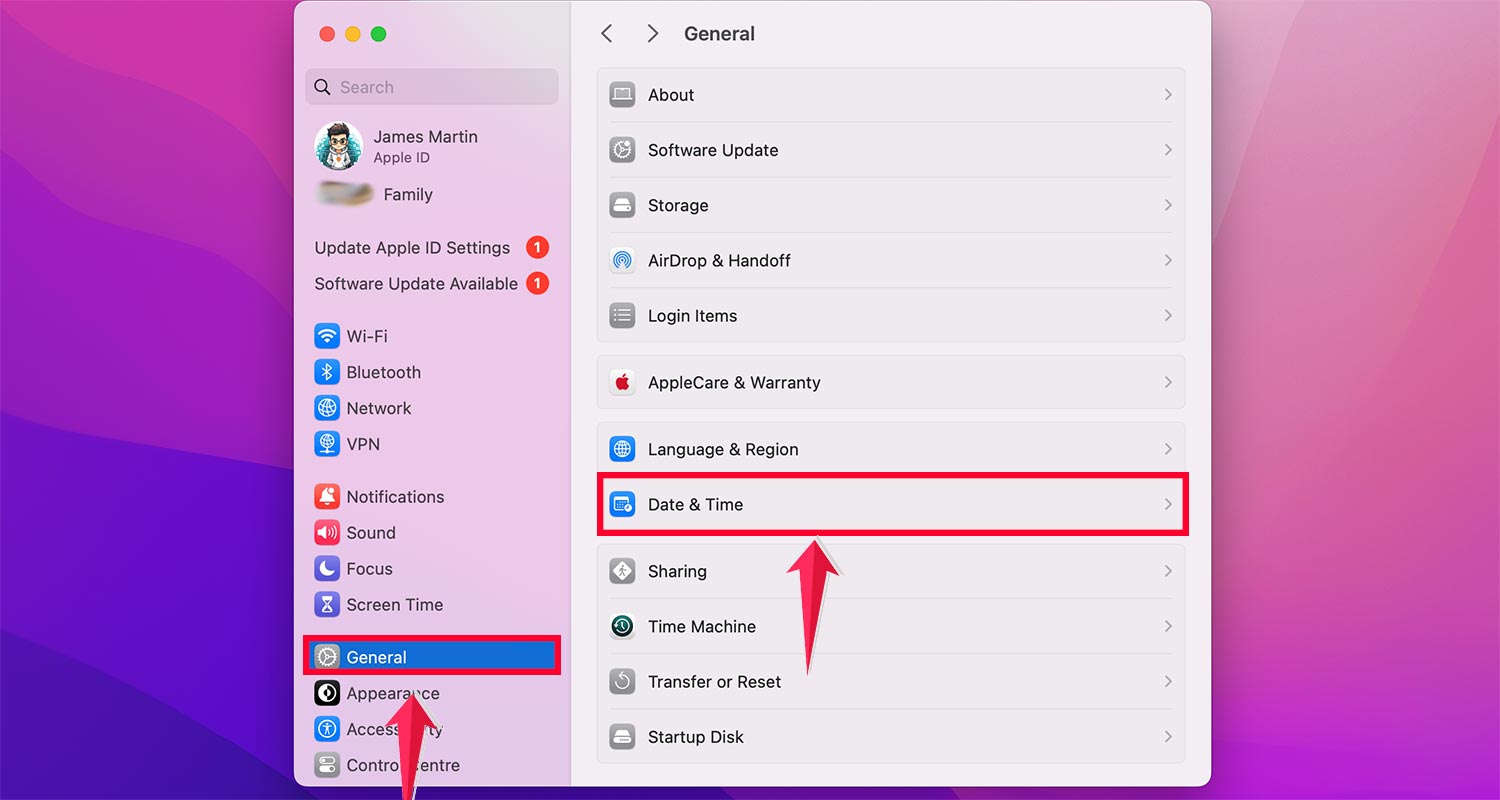The width and height of the screenshot is (1500, 800).
Task: Select the VPN icon in the sidebar
Action: click(x=328, y=444)
